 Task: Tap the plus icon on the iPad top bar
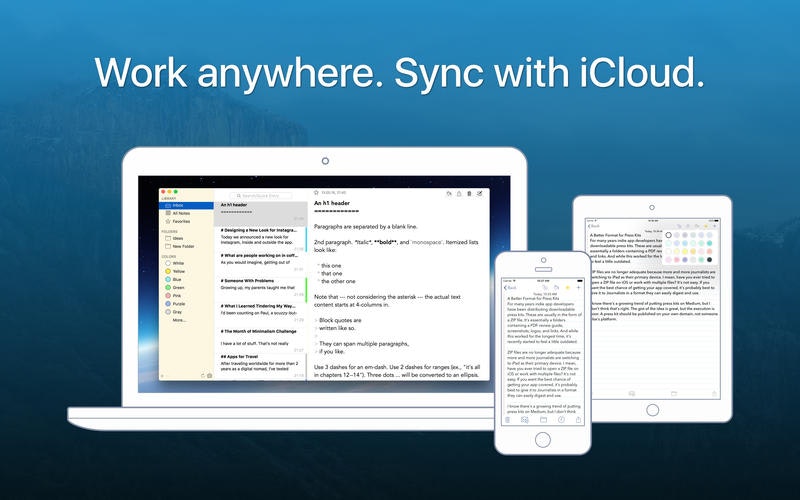[x=714, y=226]
